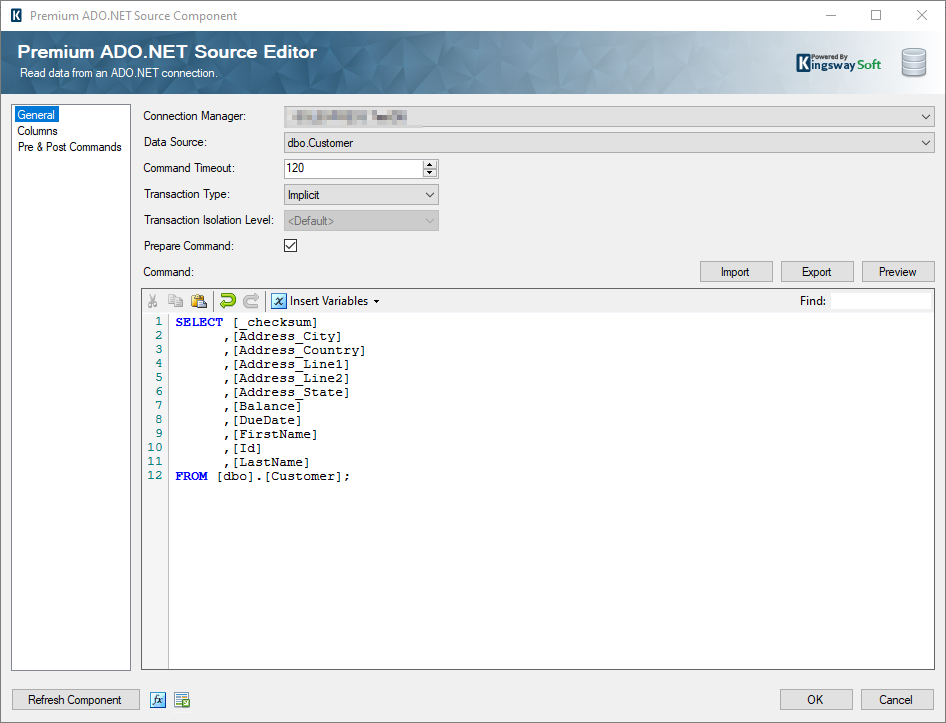Viewport: 946px width, 723px height.
Task: Switch to the Columns page
Action: pos(38,130)
